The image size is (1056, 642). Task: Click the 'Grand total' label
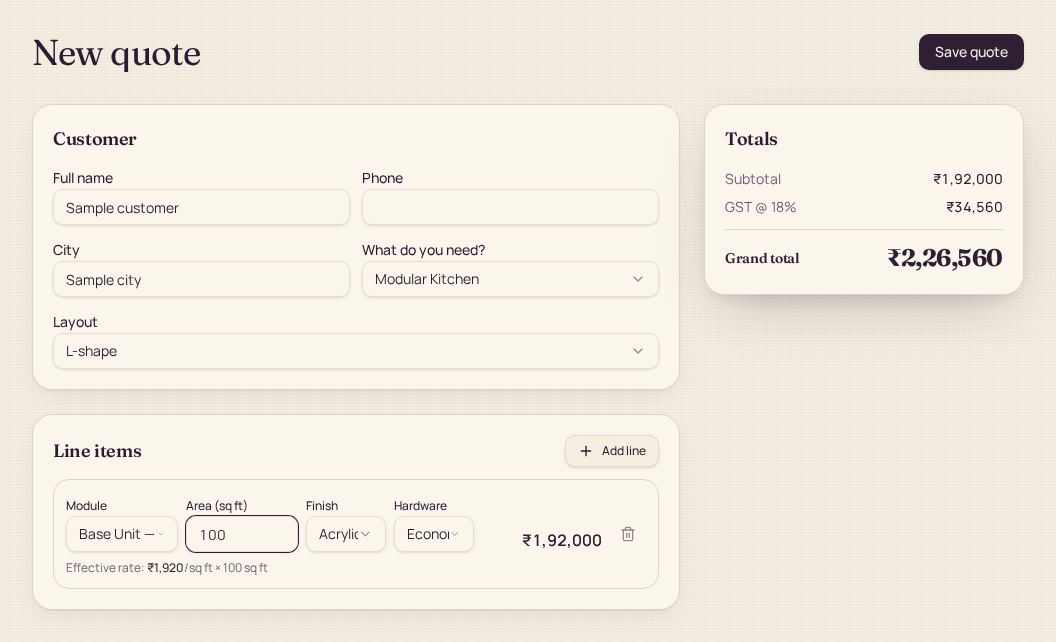click(762, 259)
